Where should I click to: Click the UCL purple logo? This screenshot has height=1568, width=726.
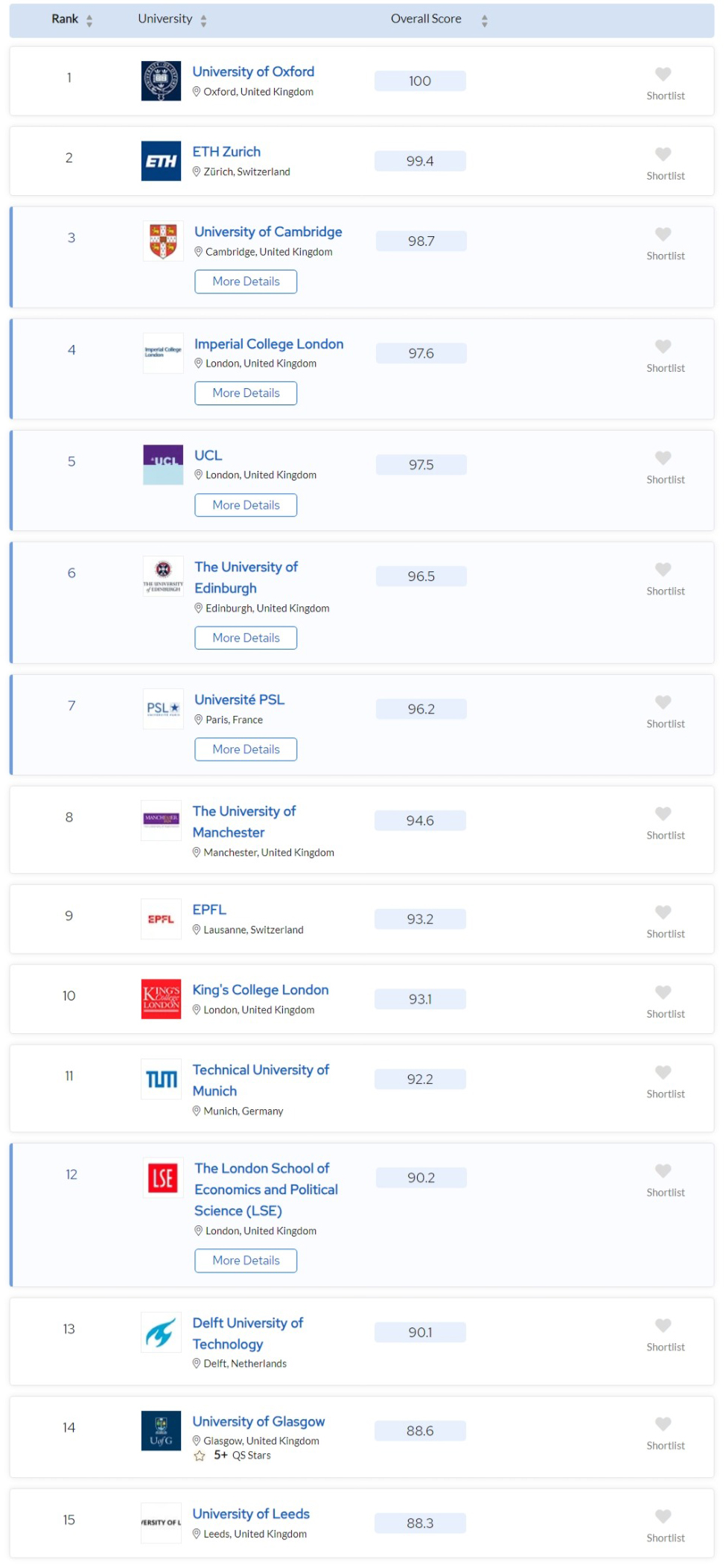tap(163, 465)
